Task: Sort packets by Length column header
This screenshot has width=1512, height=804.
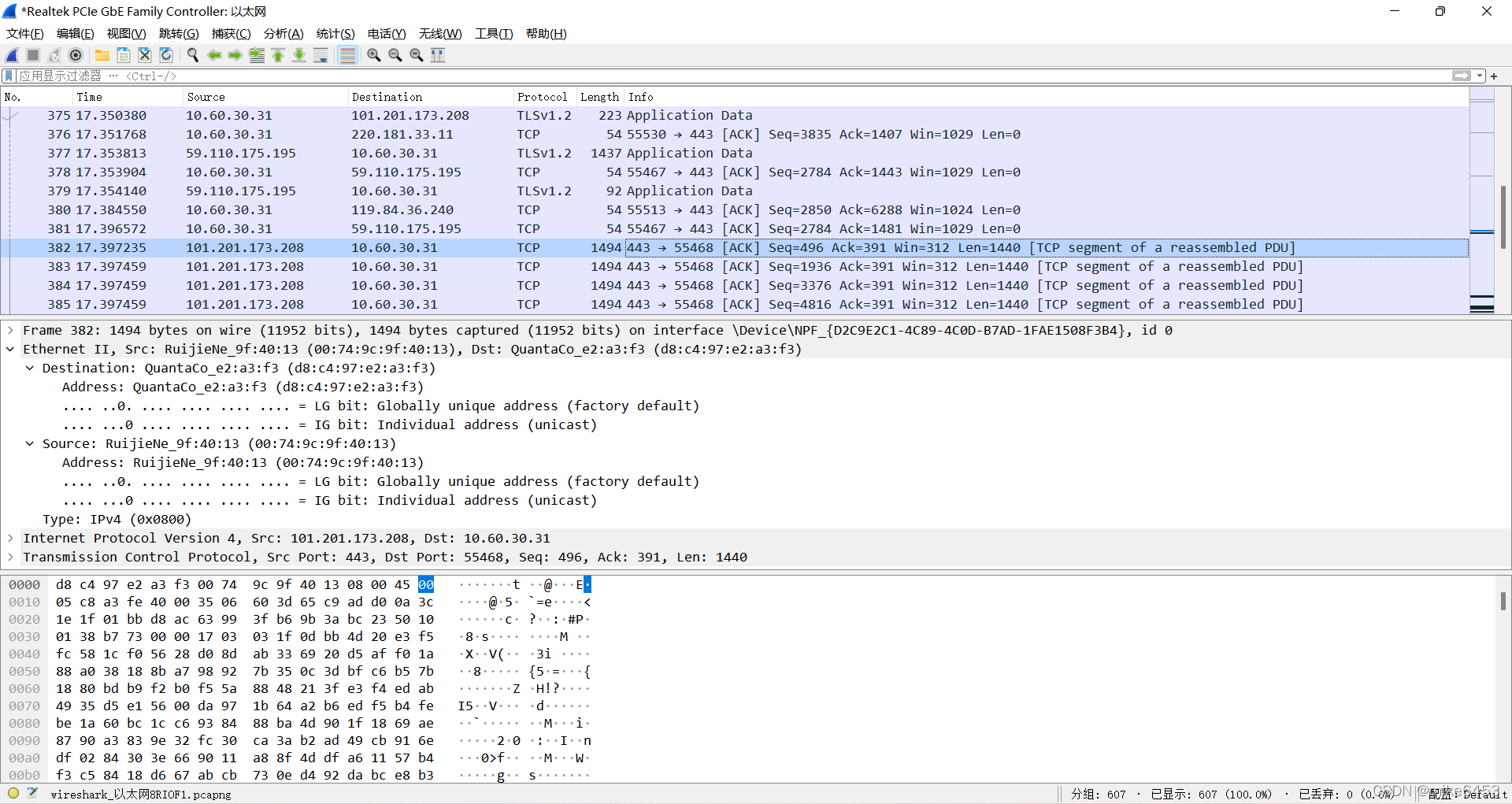Action: click(600, 97)
